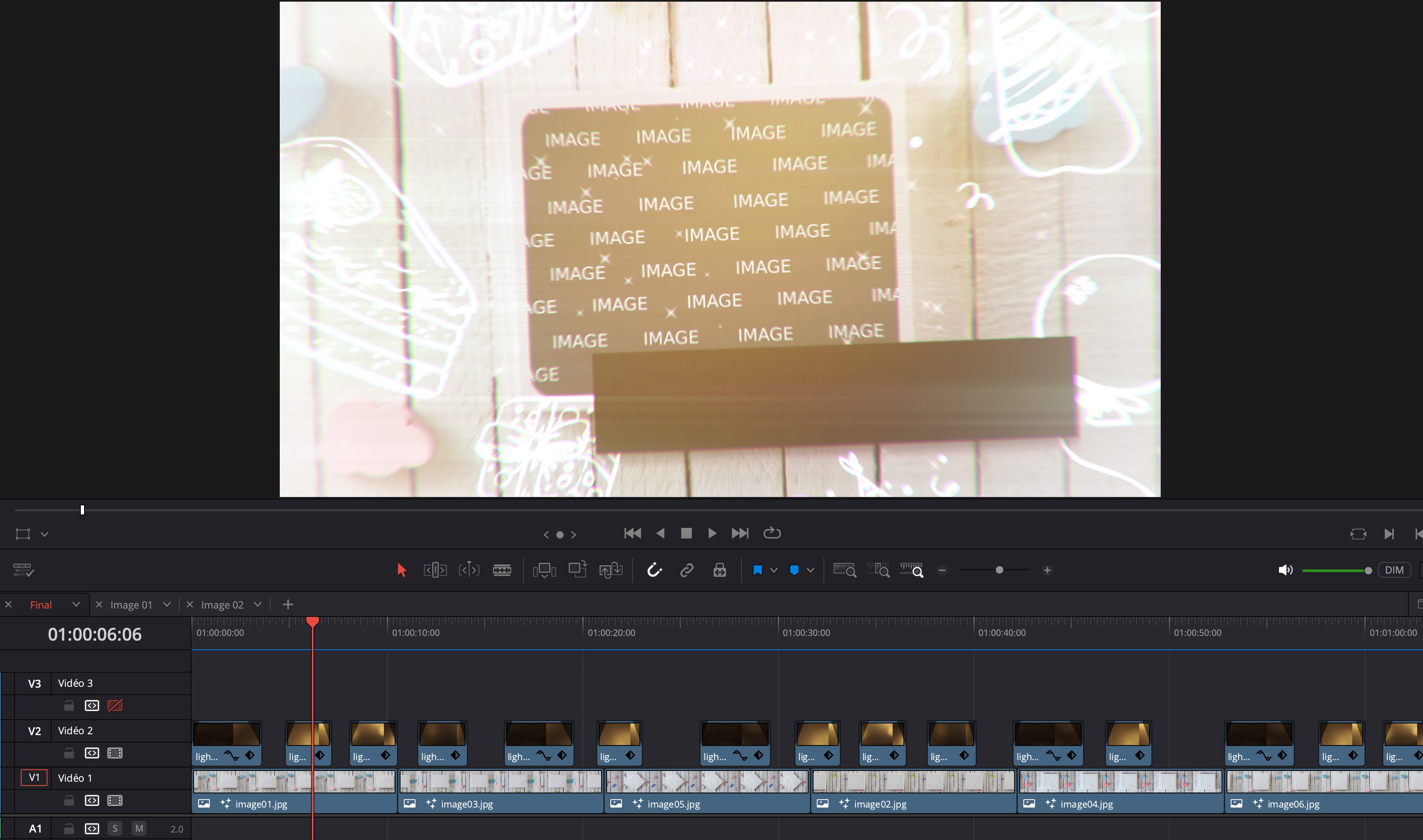Lock the Vidéo 2 track

point(69,753)
